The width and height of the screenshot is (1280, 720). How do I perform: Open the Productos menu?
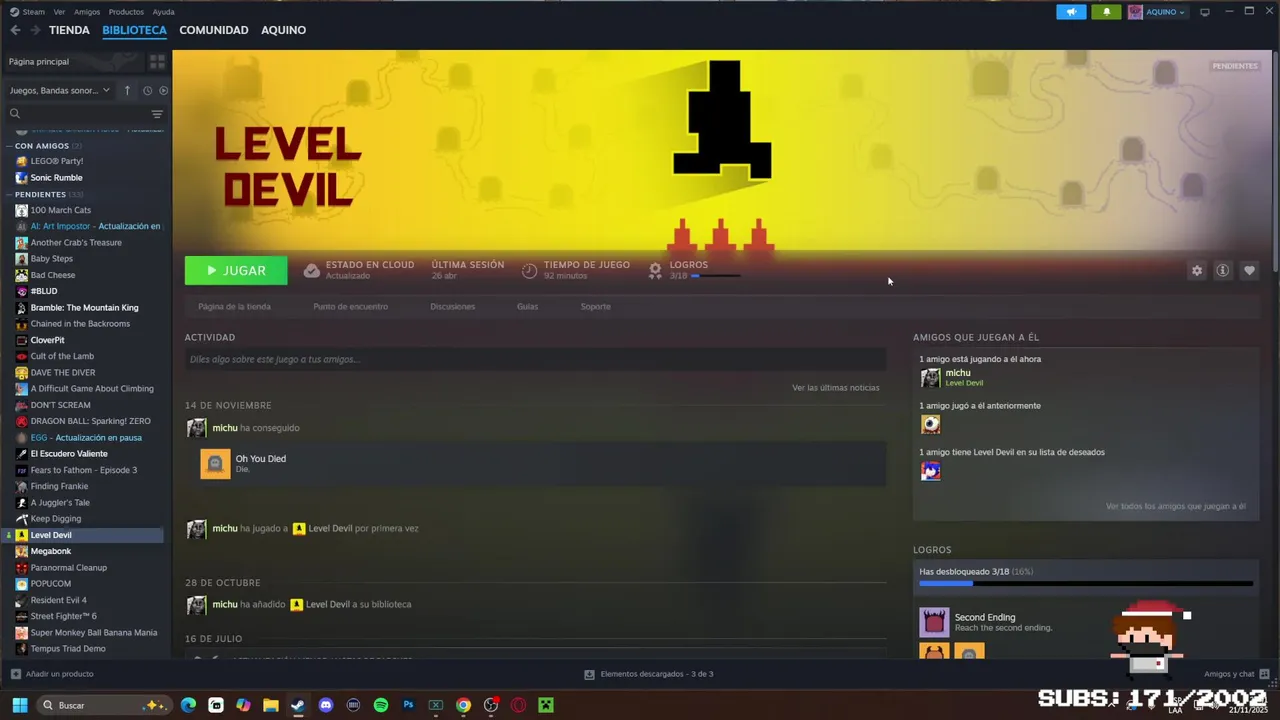click(x=126, y=12)
